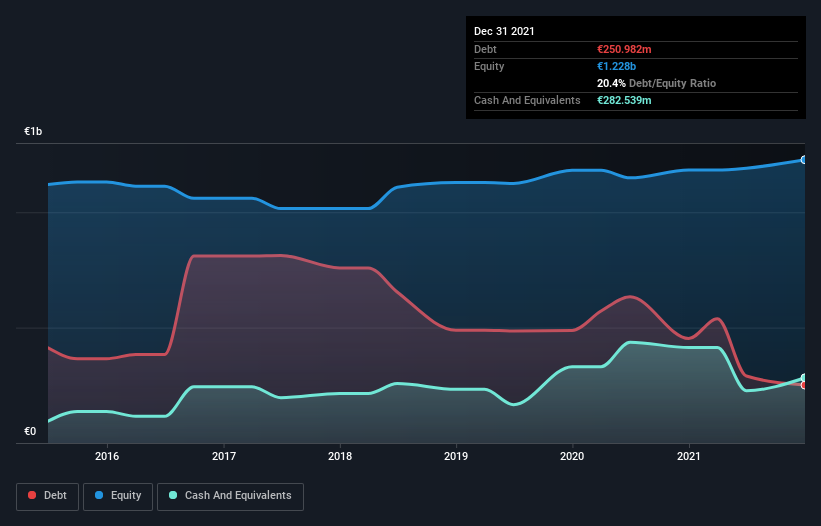821x526 pixels.
Task: Select the Equity end-point marker on chart
Action: tap(804, 160)
